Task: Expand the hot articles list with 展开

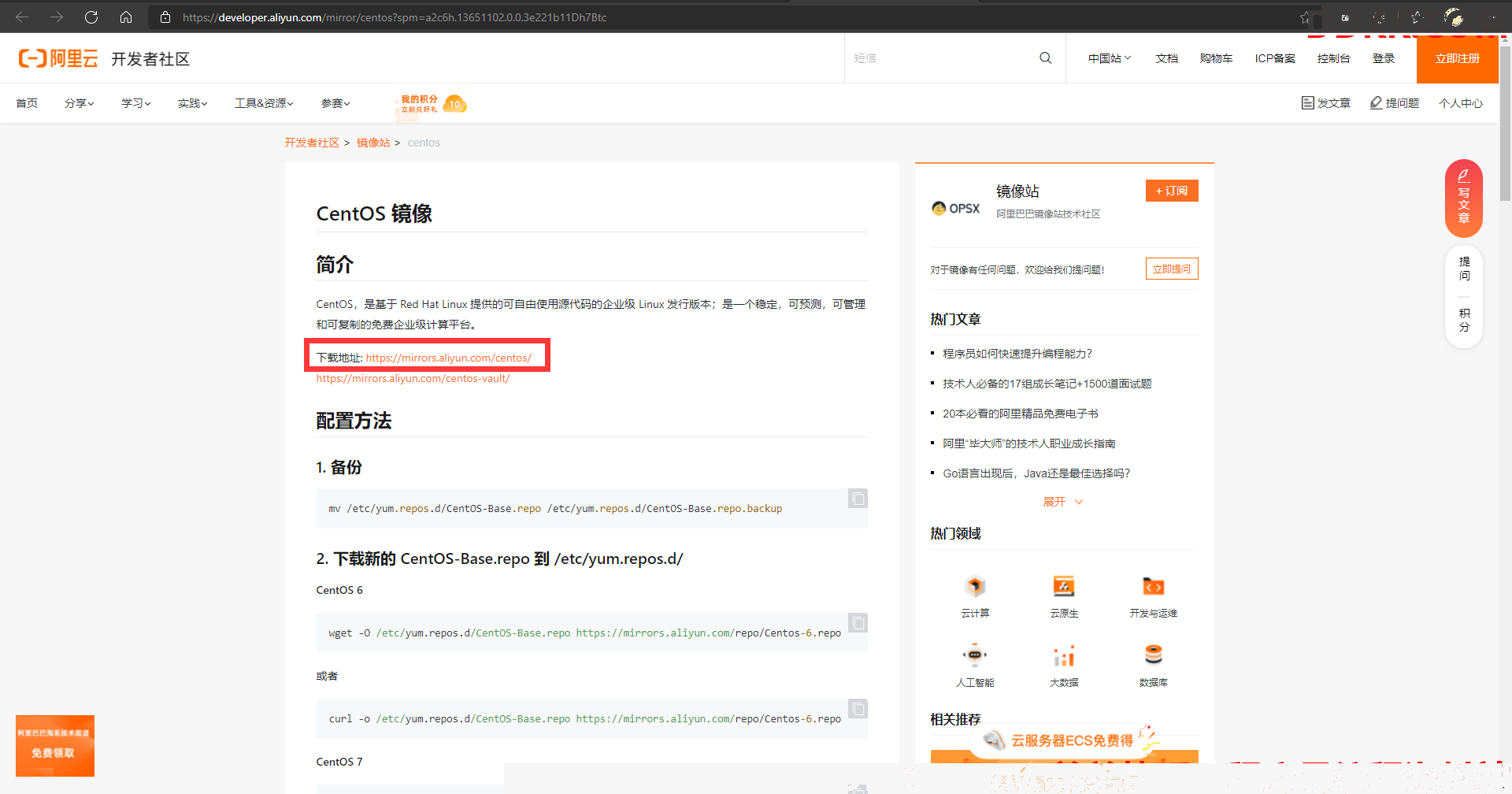Action: click(1063, 502)
